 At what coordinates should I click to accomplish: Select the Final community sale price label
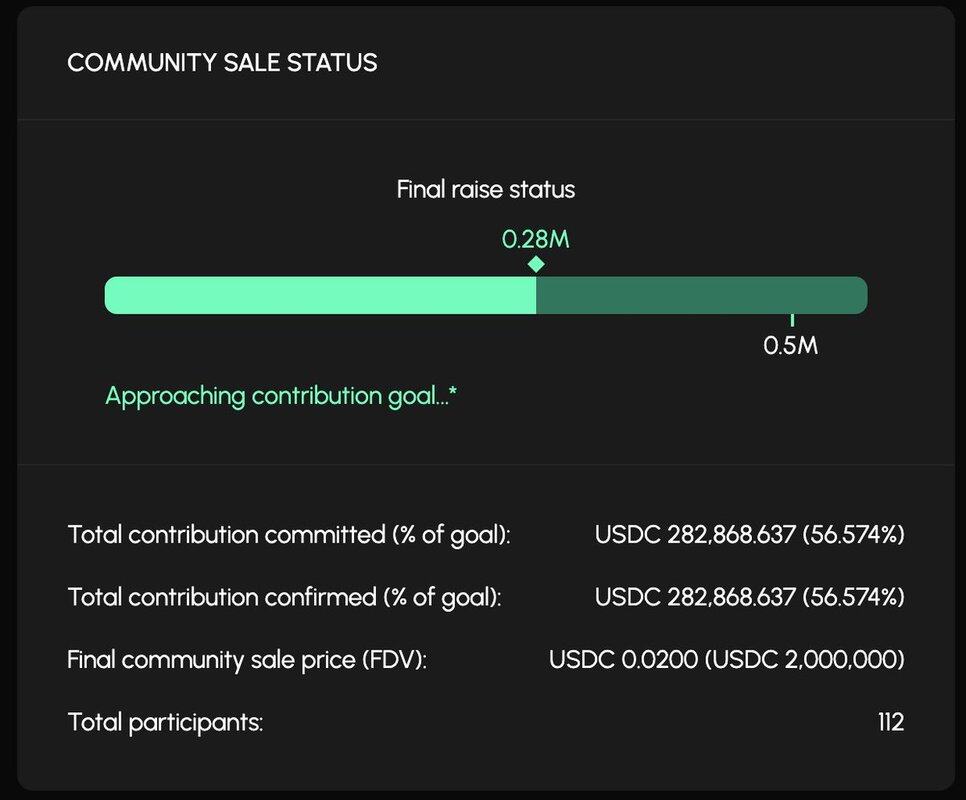tap(247, 660)
